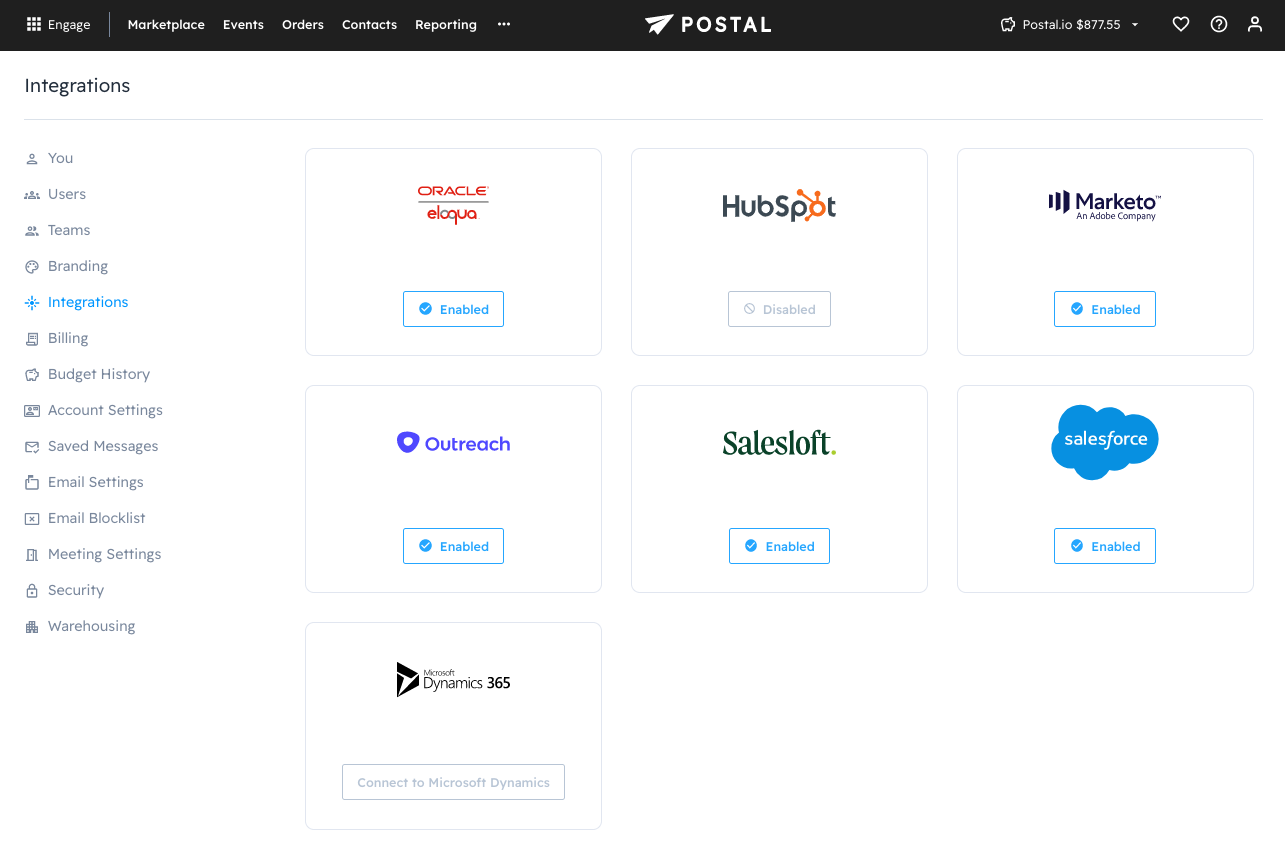Viewport: 1285px width, 846px height.
Task: Open the user profile icon
Action: click(x=1255, y=25)
